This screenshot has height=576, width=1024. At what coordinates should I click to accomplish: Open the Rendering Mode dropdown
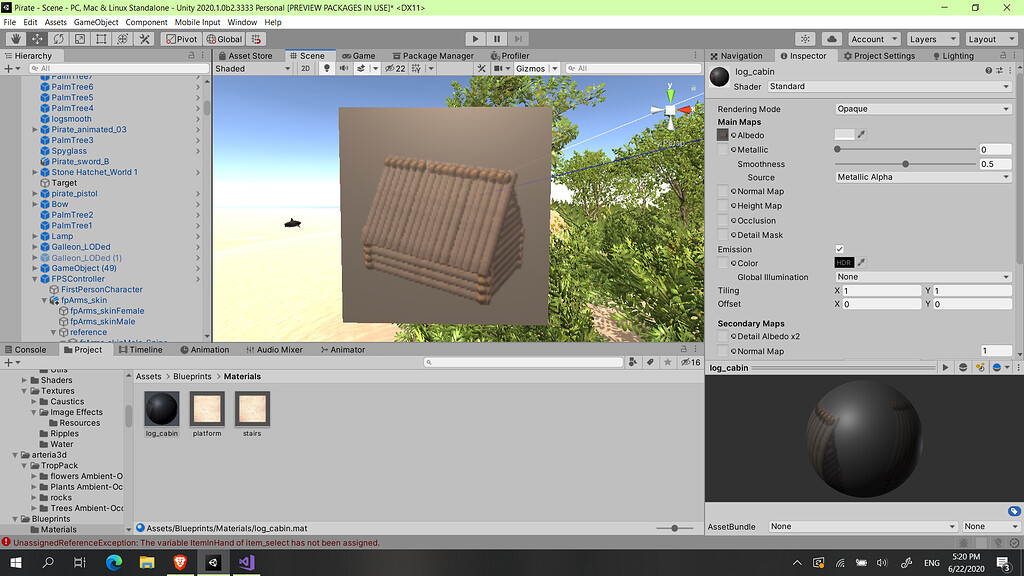click(x=920, y=108)
